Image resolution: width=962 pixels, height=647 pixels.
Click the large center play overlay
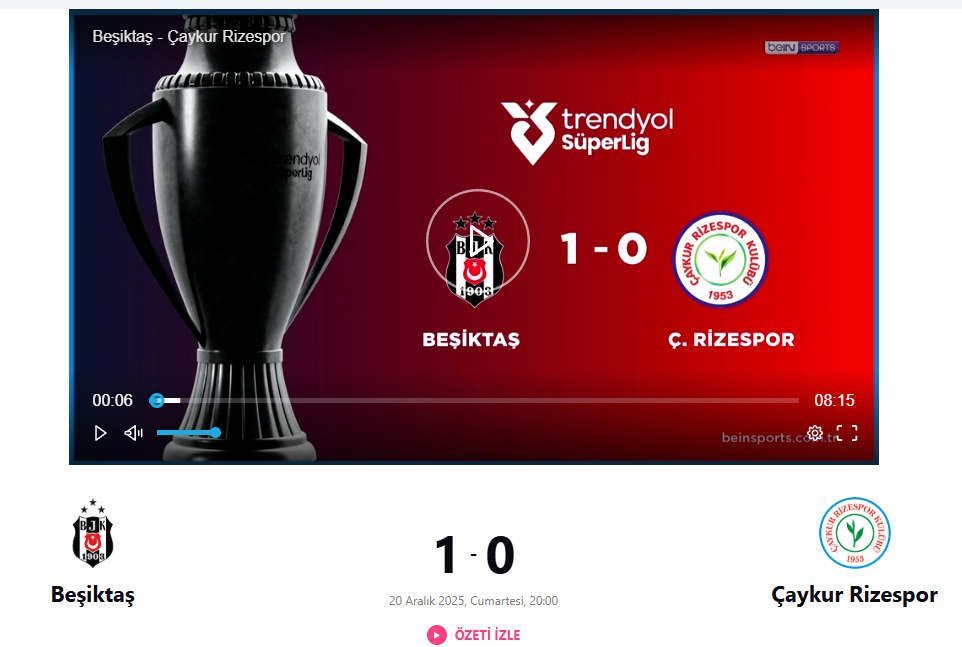[478, 241]
